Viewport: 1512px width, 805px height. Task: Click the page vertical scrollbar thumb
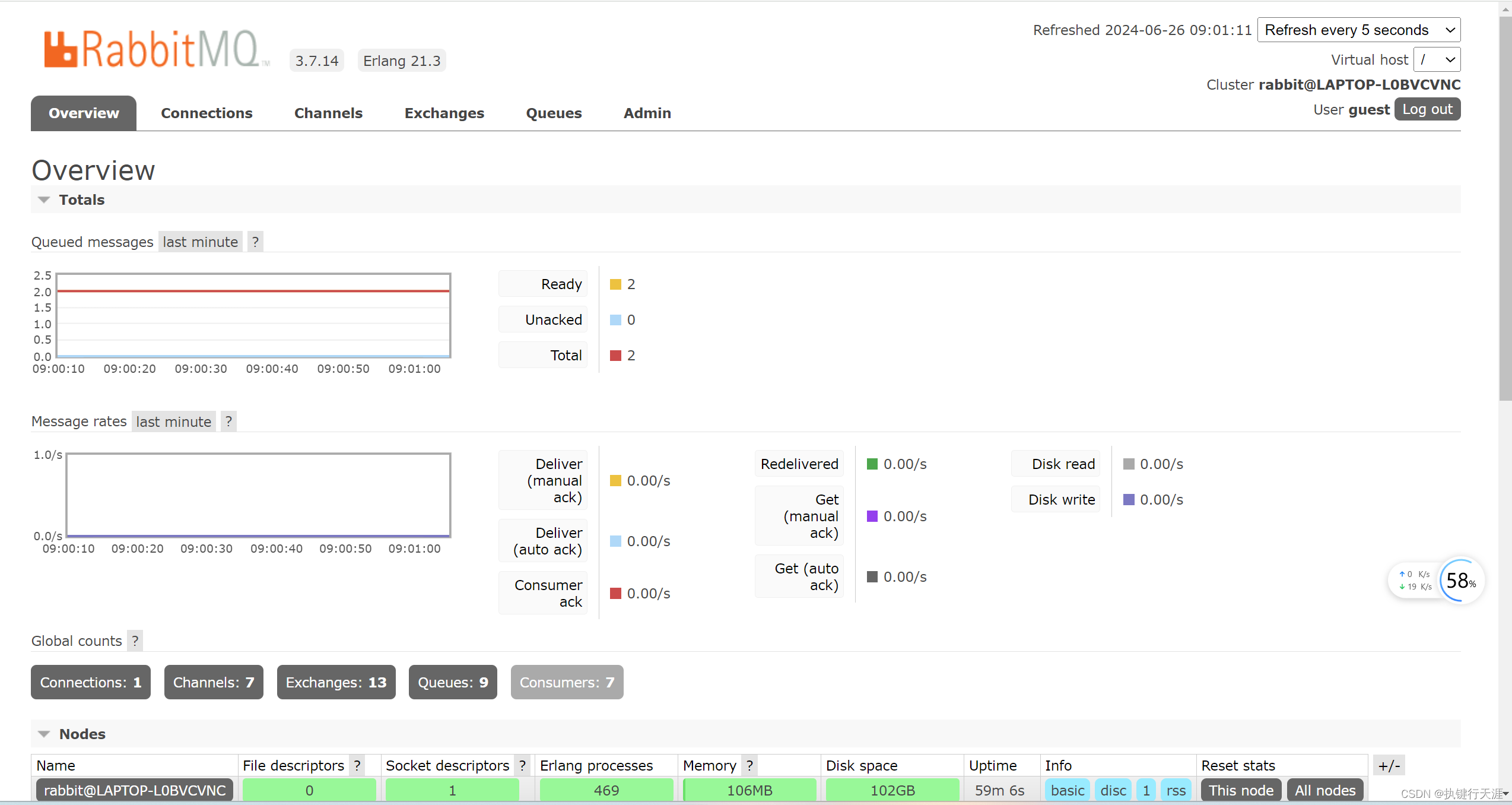[x=1505, y=208]
